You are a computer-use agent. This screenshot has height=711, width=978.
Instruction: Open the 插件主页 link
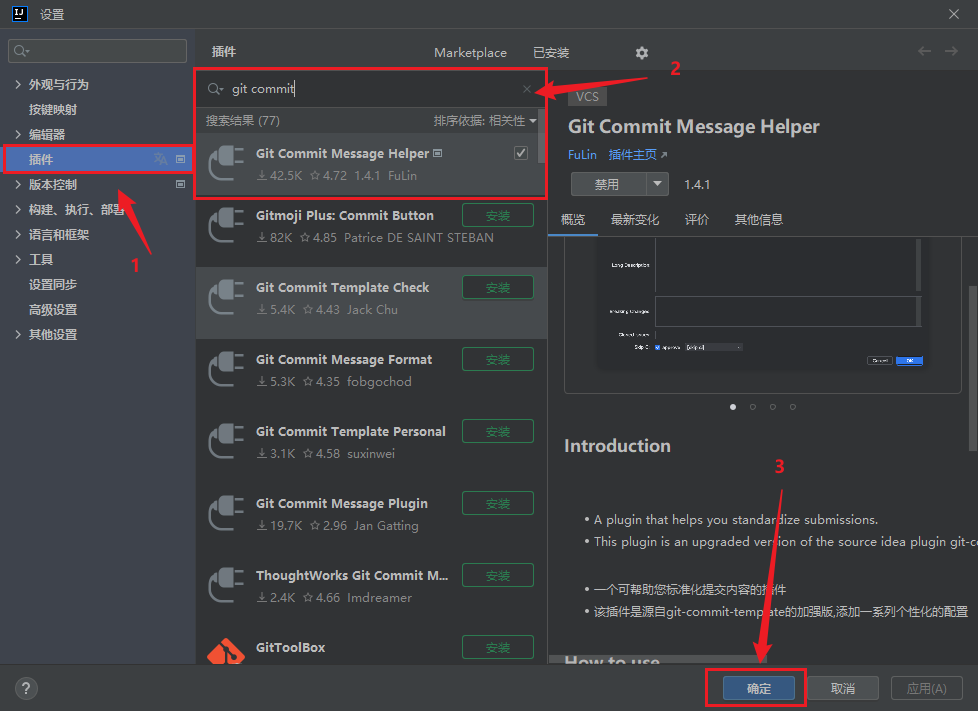[x=637, y=155]
